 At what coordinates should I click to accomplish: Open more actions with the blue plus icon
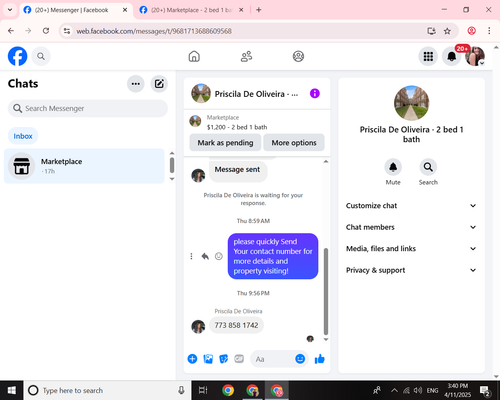coord(192,359)
